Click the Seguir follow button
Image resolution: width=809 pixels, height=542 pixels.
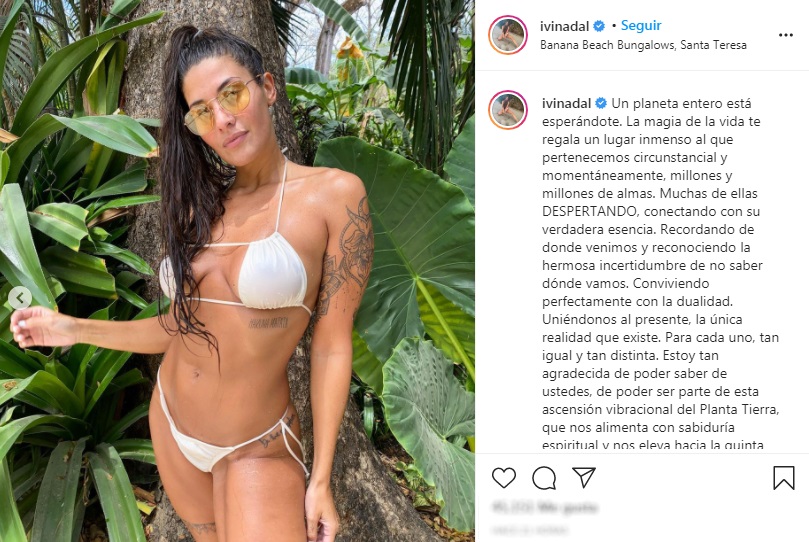pos(641,25)
